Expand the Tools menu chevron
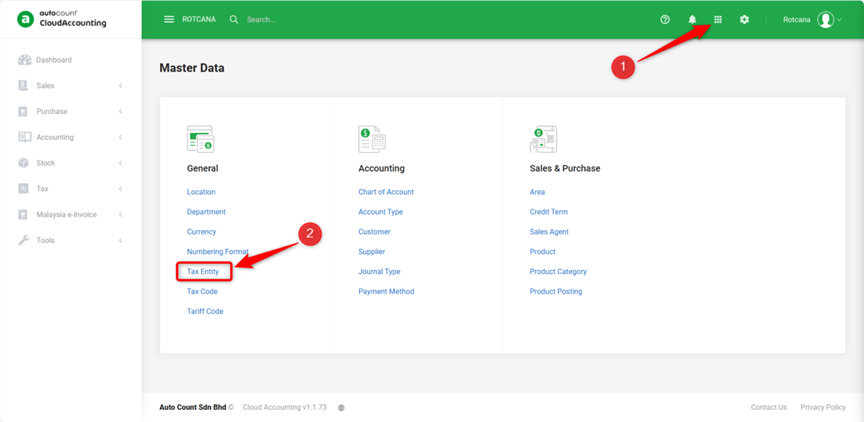Image resolution: width=864 pixels, height=422 pixels. (x=120, y=240)
